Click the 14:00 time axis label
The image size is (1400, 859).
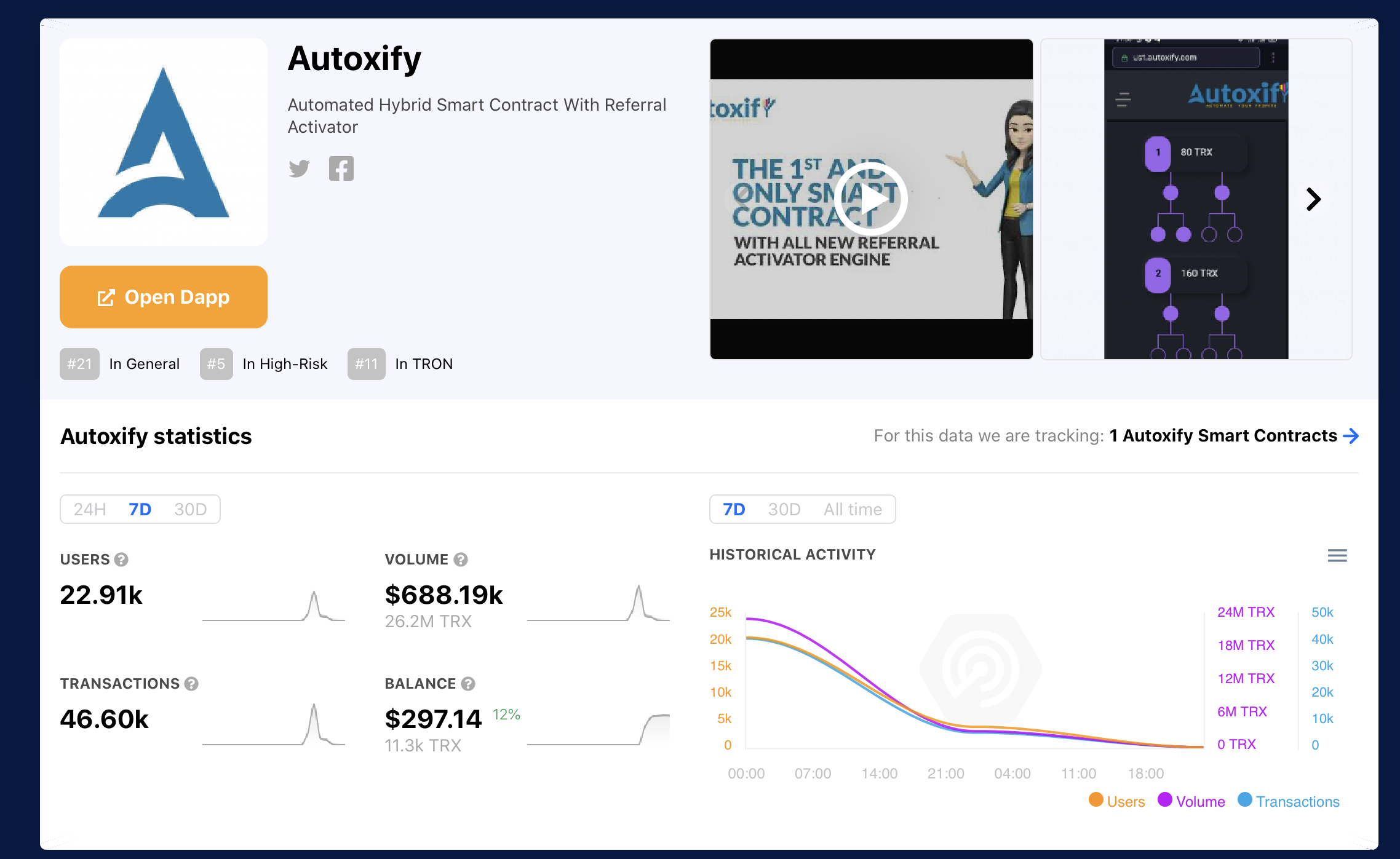click(x=879, y=774)
